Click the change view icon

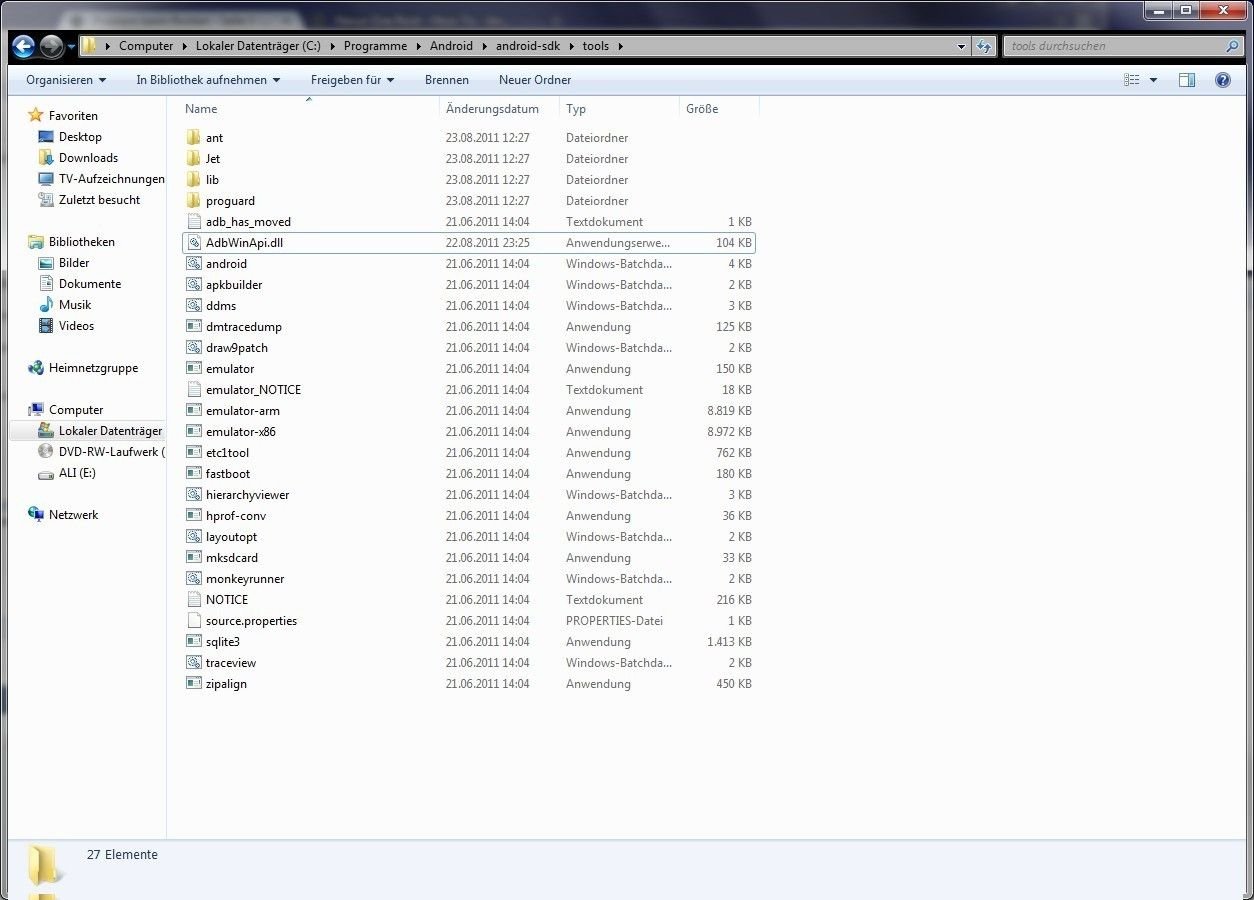tap(1132, 80)
